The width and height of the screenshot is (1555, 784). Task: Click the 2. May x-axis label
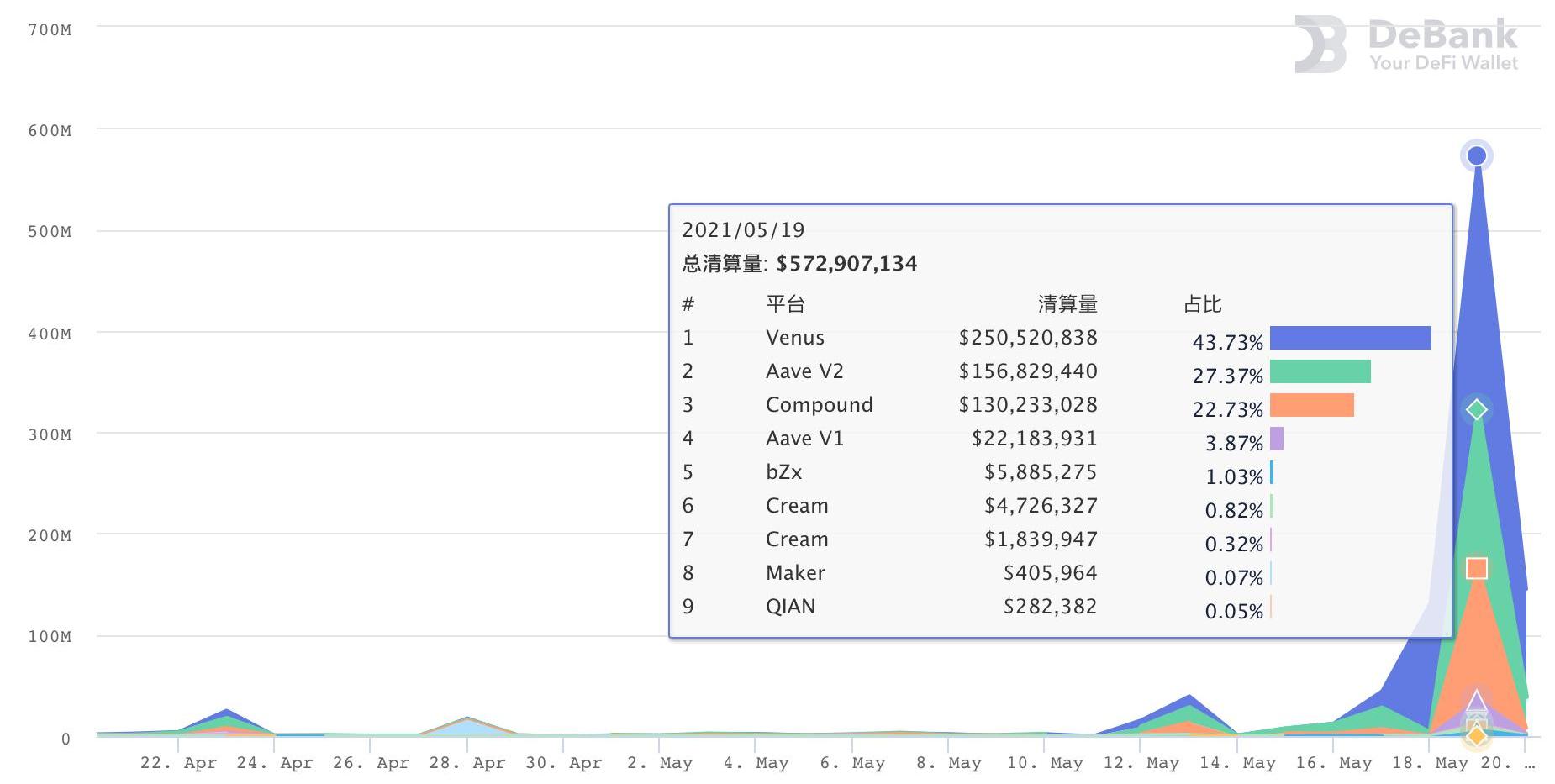(660, 763)
